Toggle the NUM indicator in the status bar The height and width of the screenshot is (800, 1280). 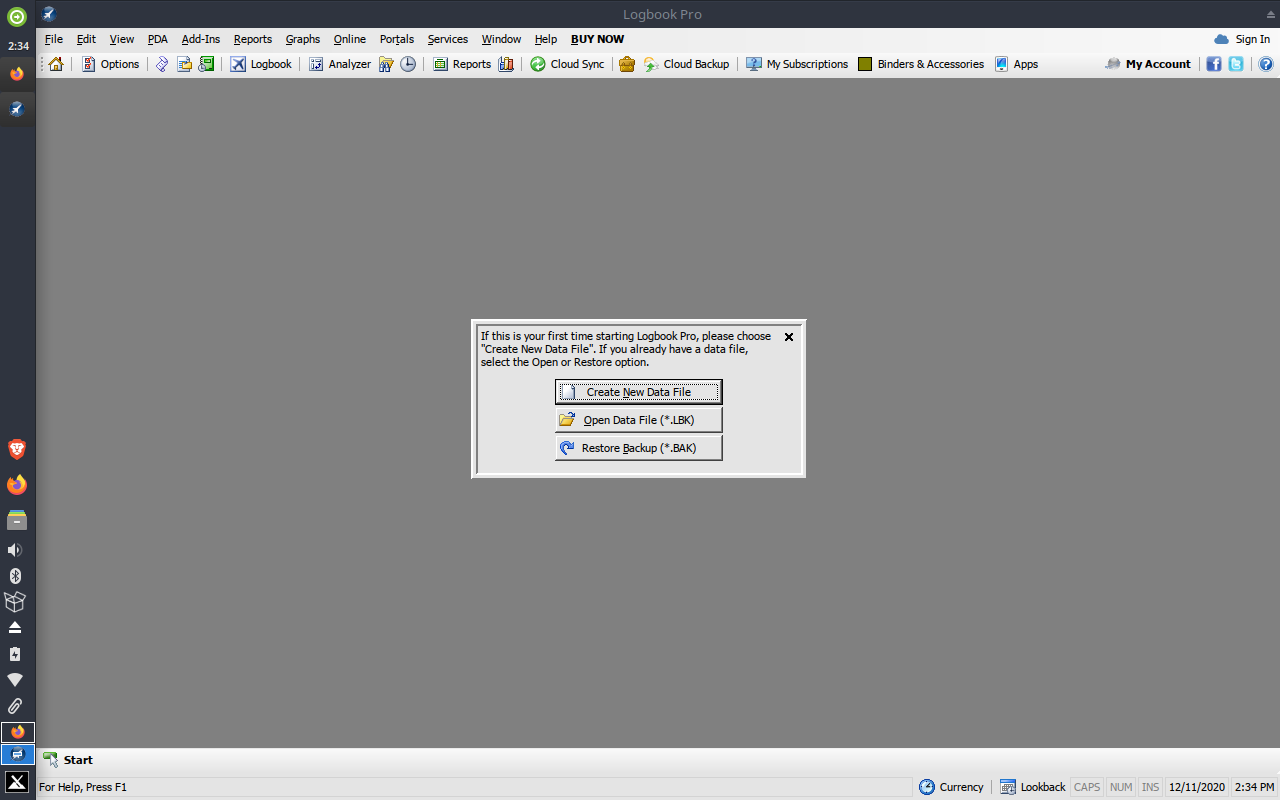[1120, 787]
